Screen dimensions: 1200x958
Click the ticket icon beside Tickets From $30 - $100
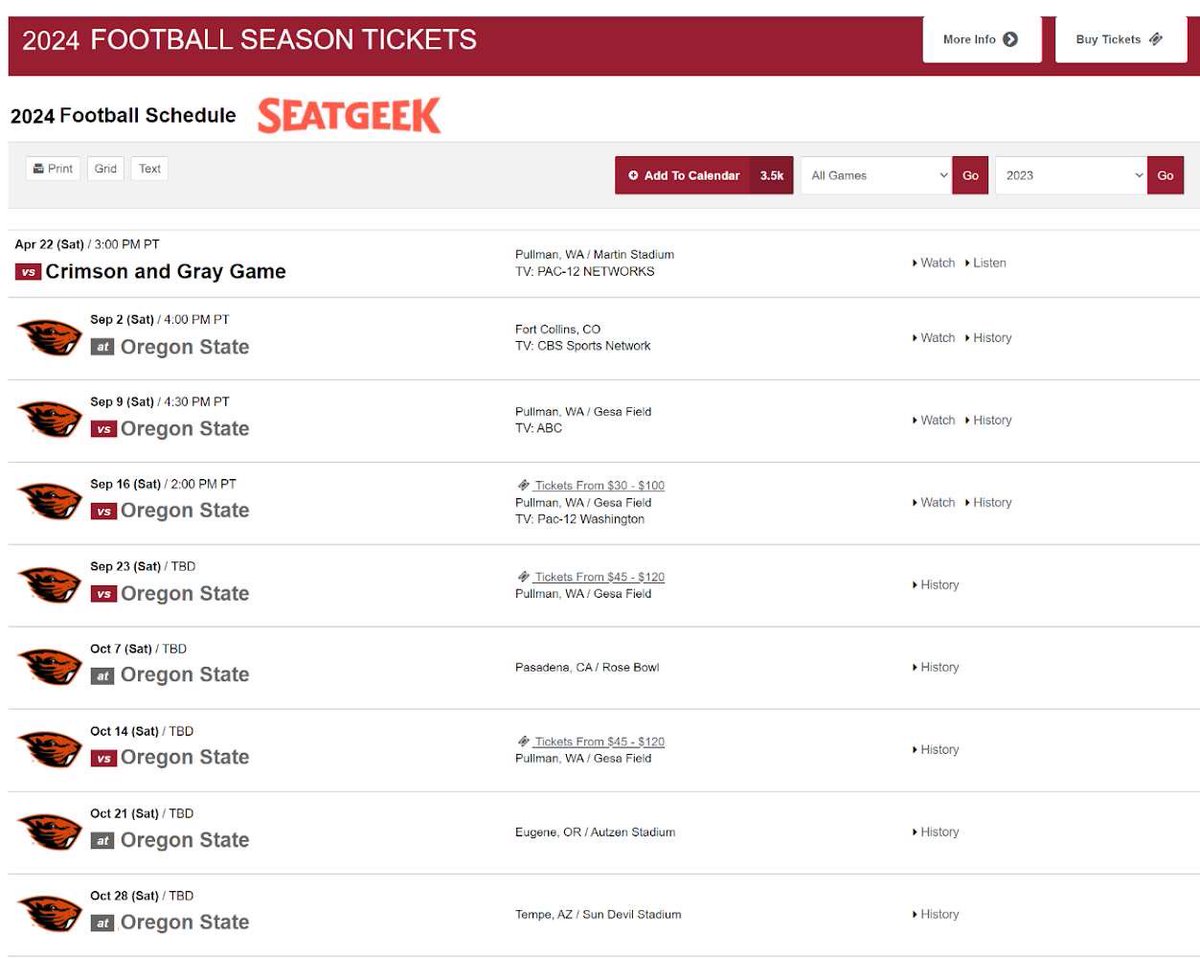524,485
